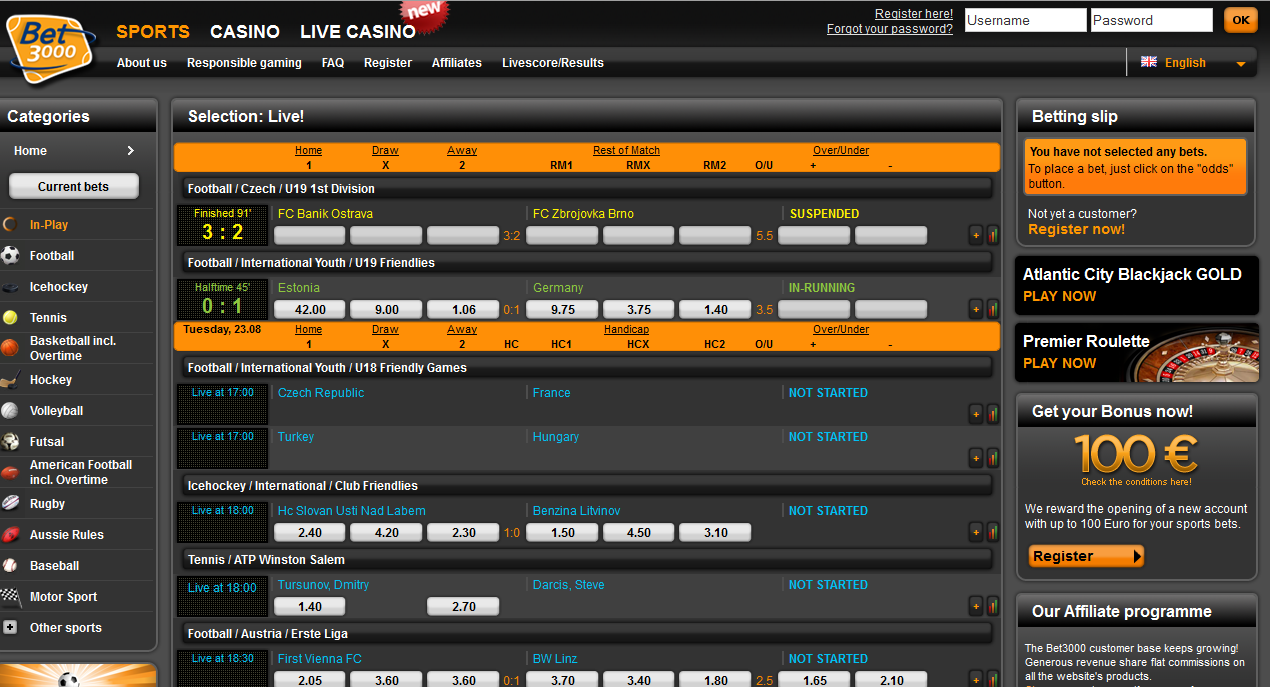Screen dimensions: 1270x687
Task: Focus the Password input field
Action: pyautogui.click(x=1151, y=20)
